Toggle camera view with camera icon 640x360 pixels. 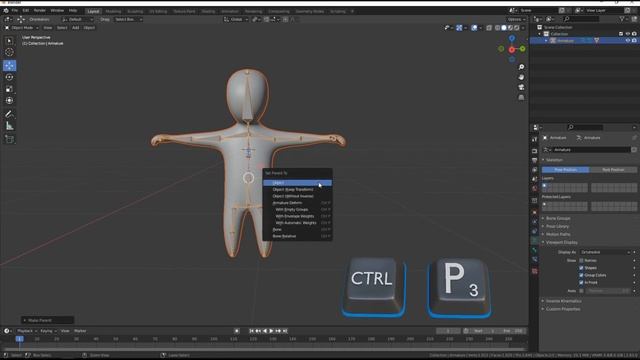point(521,87)
